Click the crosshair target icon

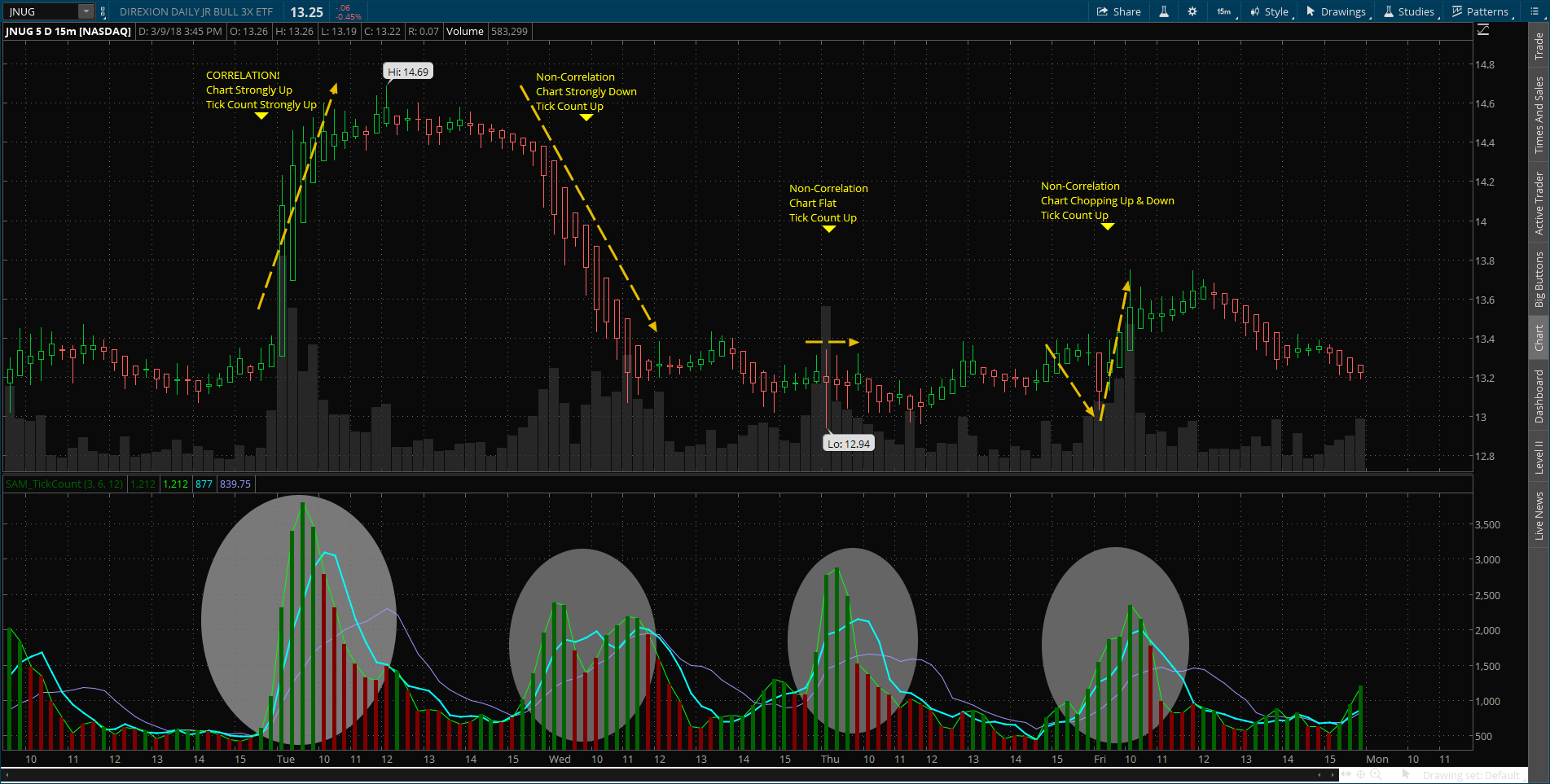pos(1361,774)
